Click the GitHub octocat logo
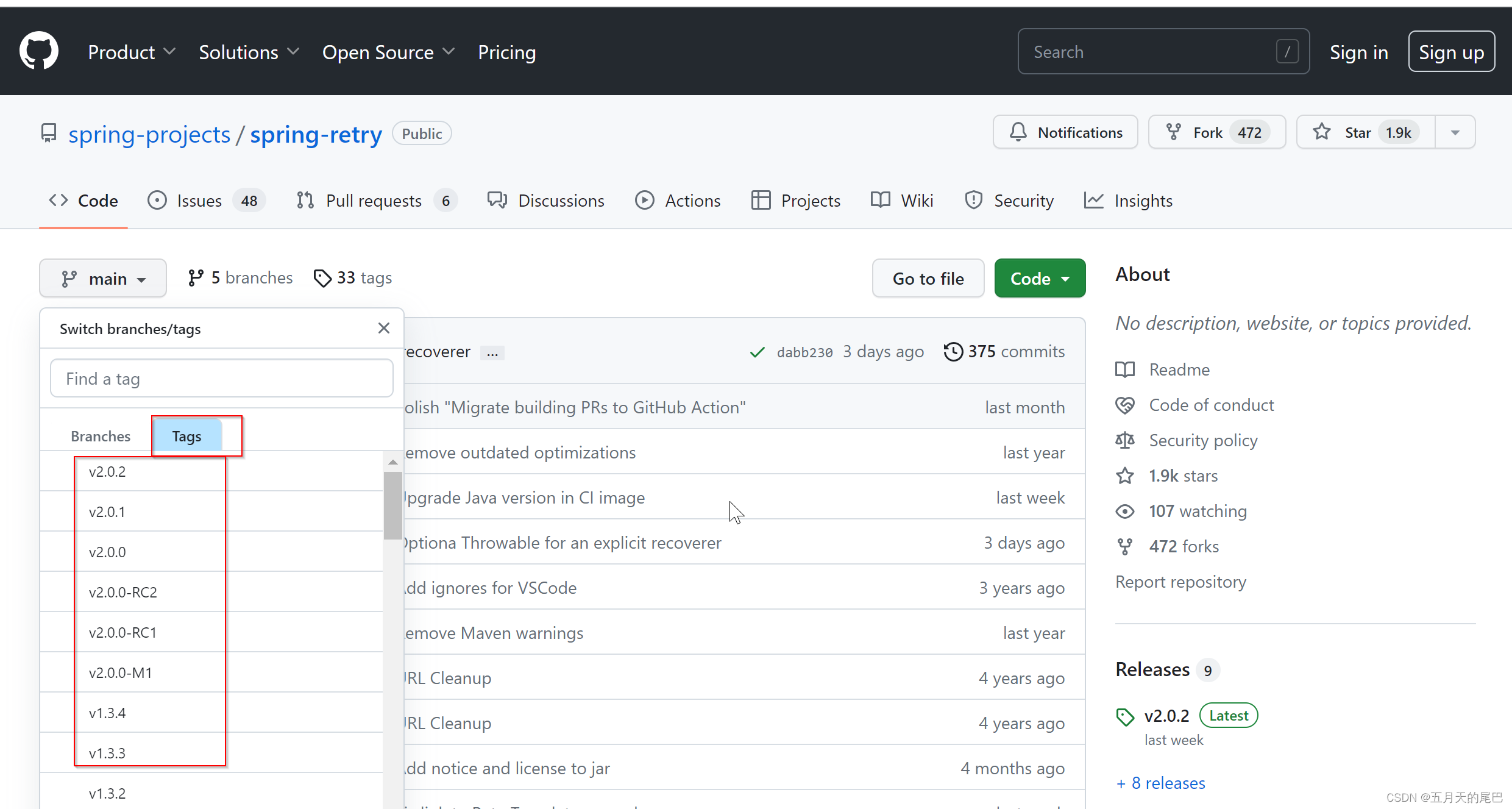The width and height of the screenshot is (1512, 809). point(39,51)
